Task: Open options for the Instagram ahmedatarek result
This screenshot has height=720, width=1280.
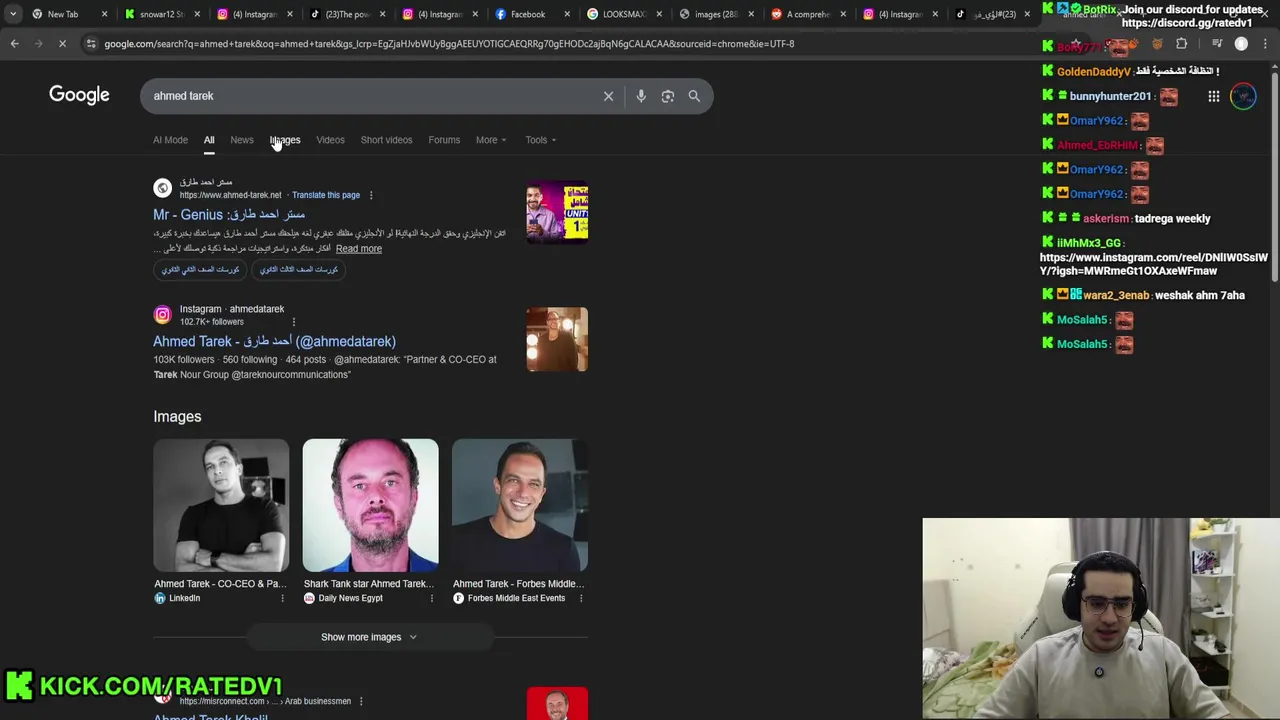Action: 293,322
